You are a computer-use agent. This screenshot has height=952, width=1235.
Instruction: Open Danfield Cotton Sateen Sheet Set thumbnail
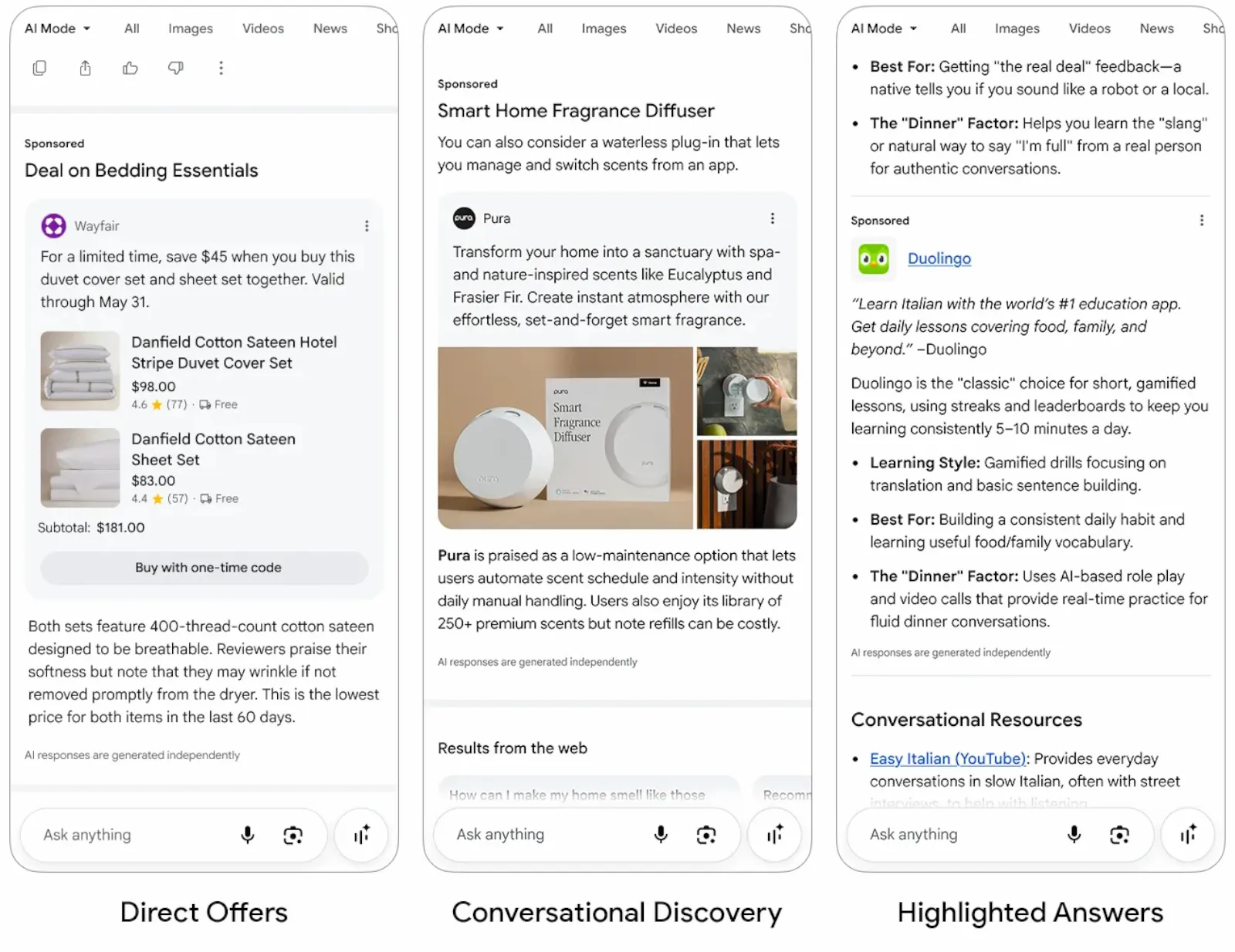tap(80, 468)
